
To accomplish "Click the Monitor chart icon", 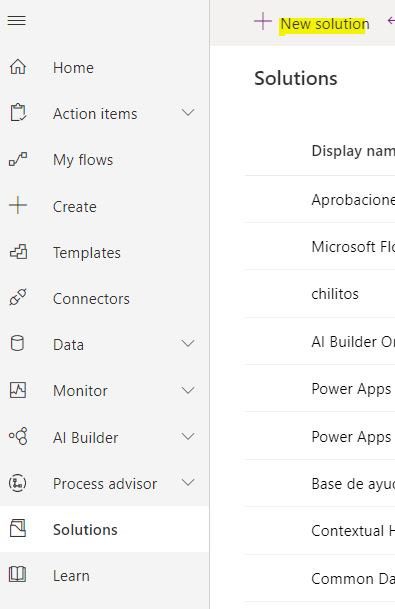I will 18,390.
